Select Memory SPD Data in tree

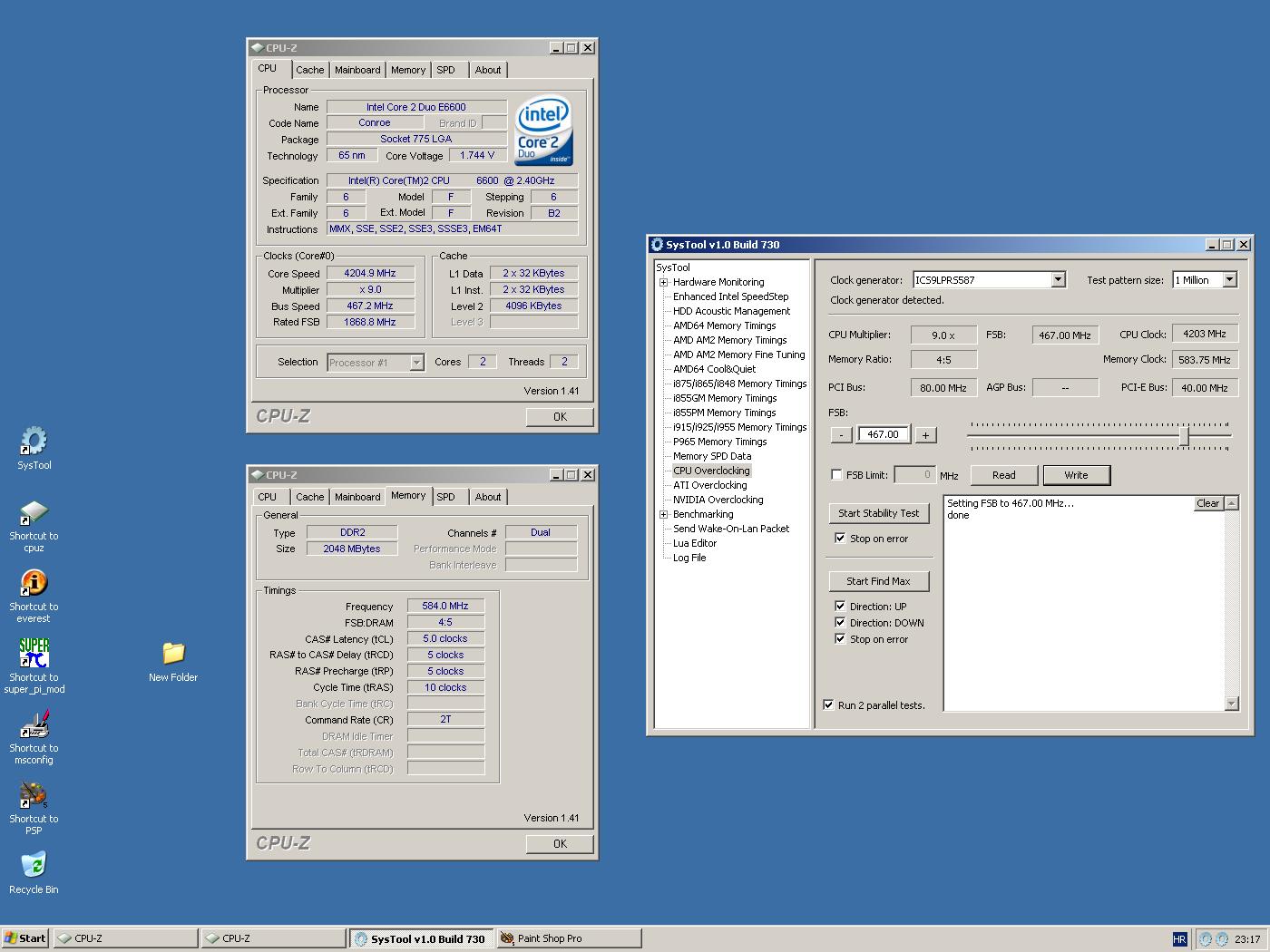[x=712, y=456]
